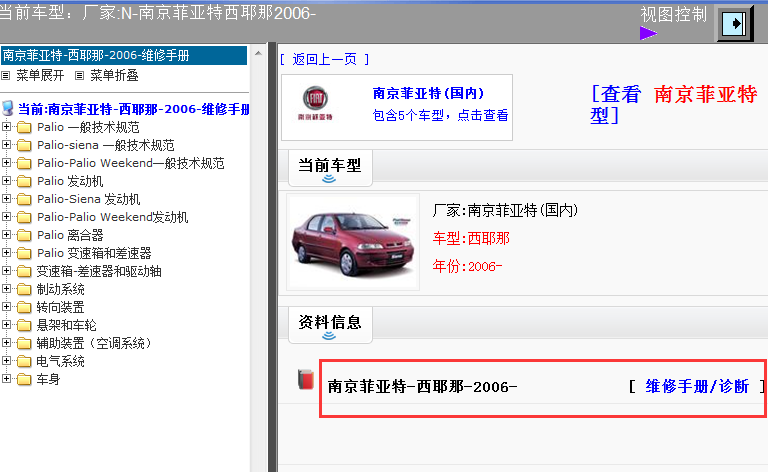Click folder icon of 车身
This screenshot has width=768, height=472.
pyautogui.click(x=24, y=379)
